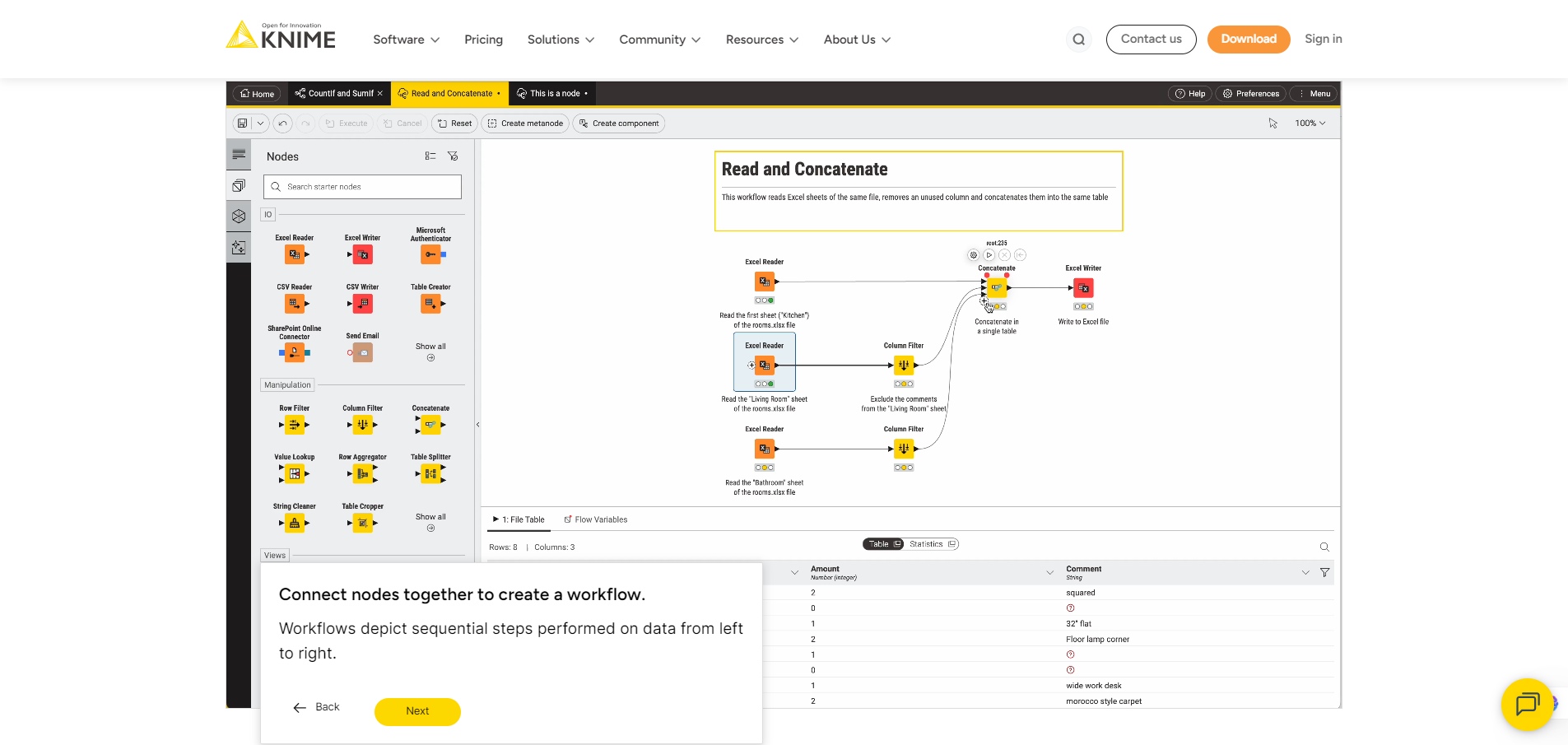This screenshot has width=1568, height=745.
Task: Open the AI assistant sidebar icon
Action: (x=239, y=247)
